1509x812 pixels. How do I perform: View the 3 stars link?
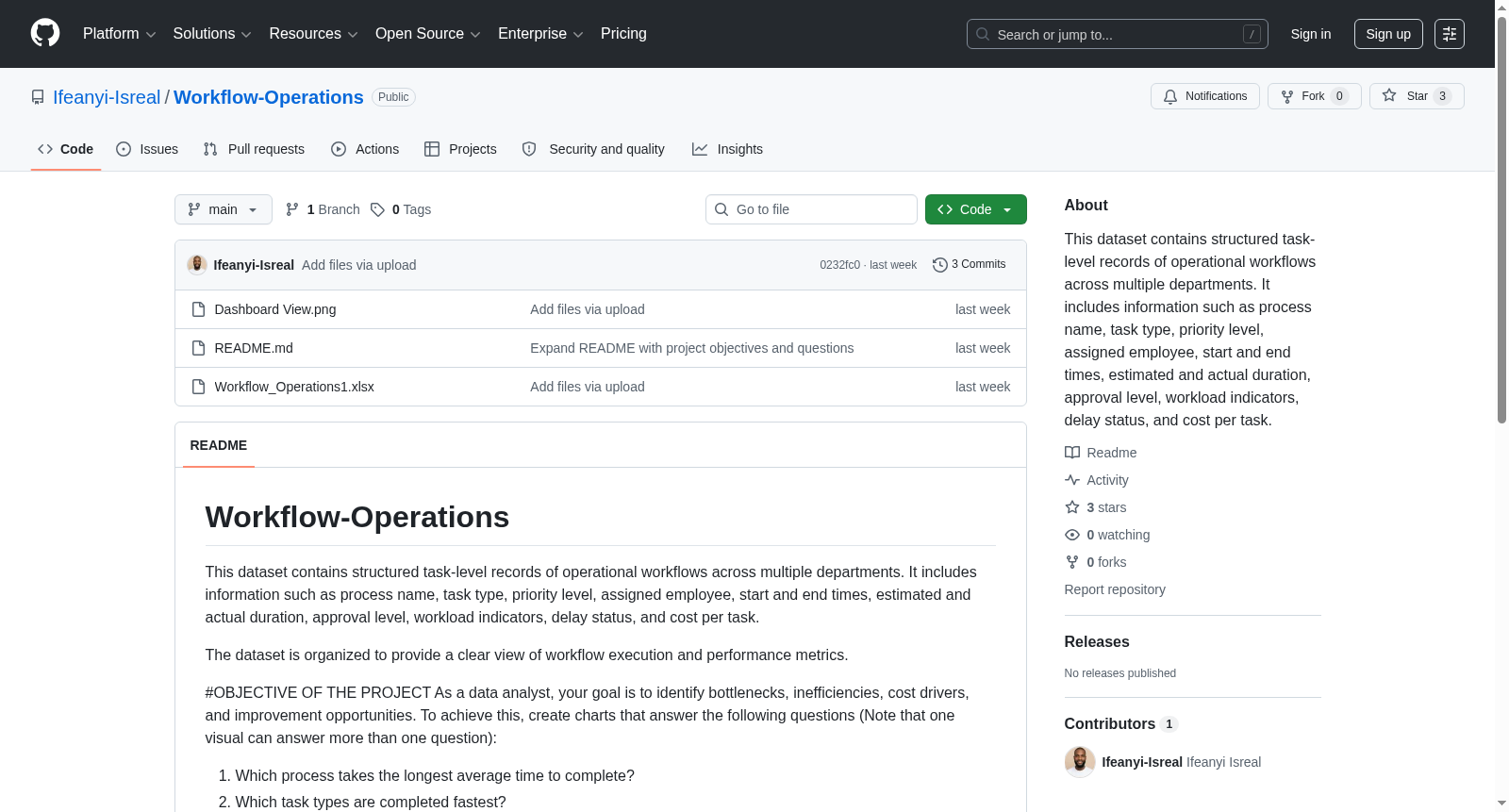click(1096, 507)
